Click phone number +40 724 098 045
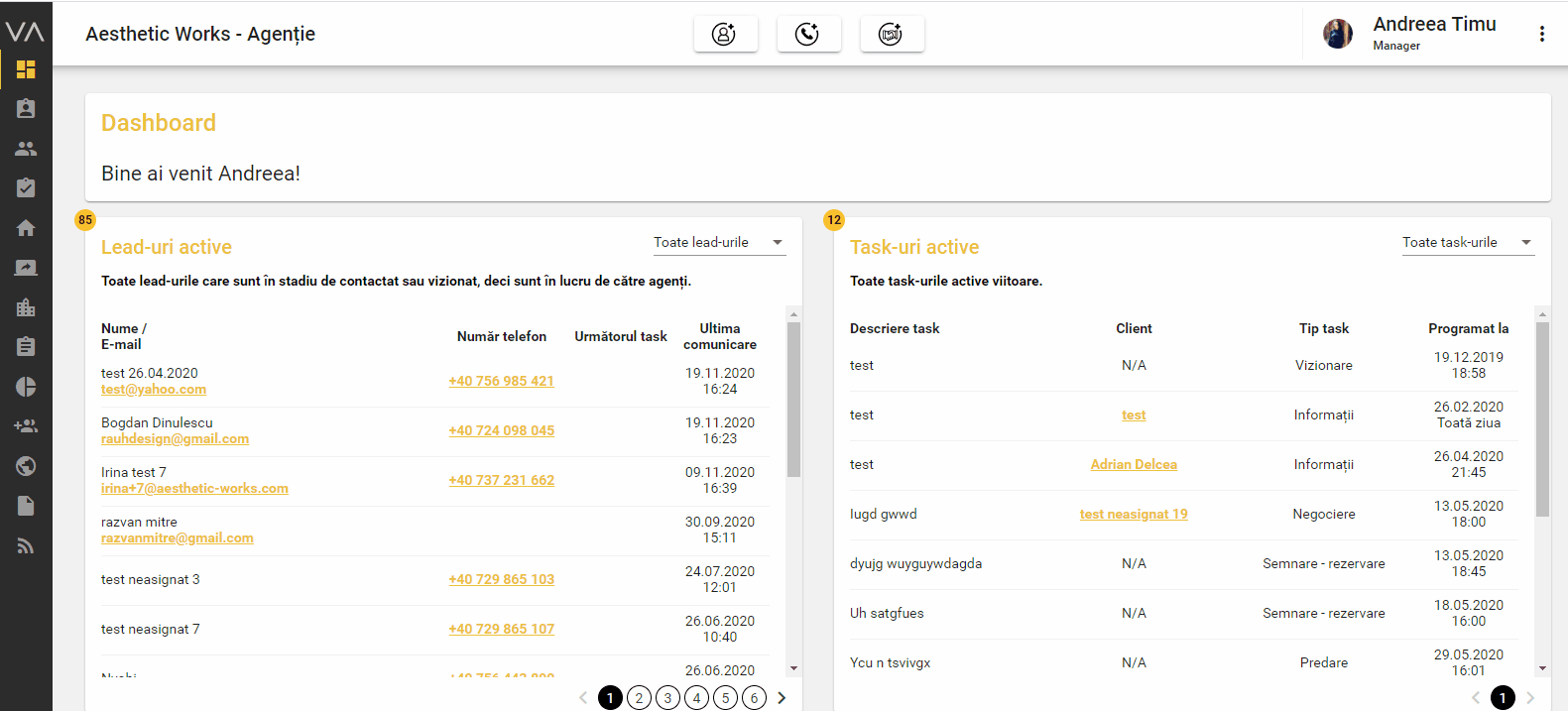Screen dimensions: 1568x711 click(501, 431)
